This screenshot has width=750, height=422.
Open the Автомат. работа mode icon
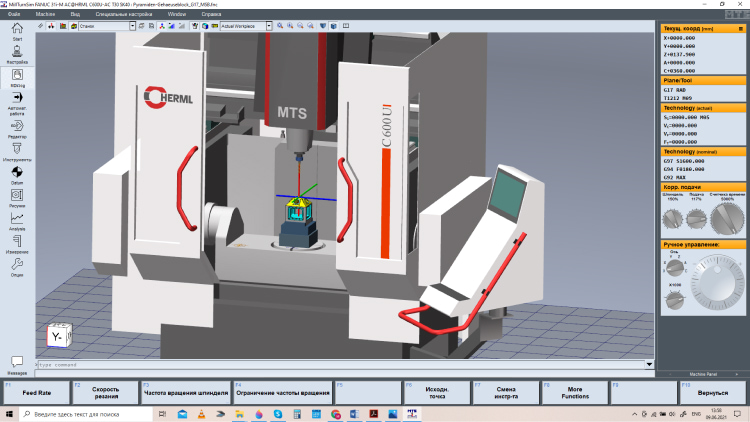click(17, 98)
